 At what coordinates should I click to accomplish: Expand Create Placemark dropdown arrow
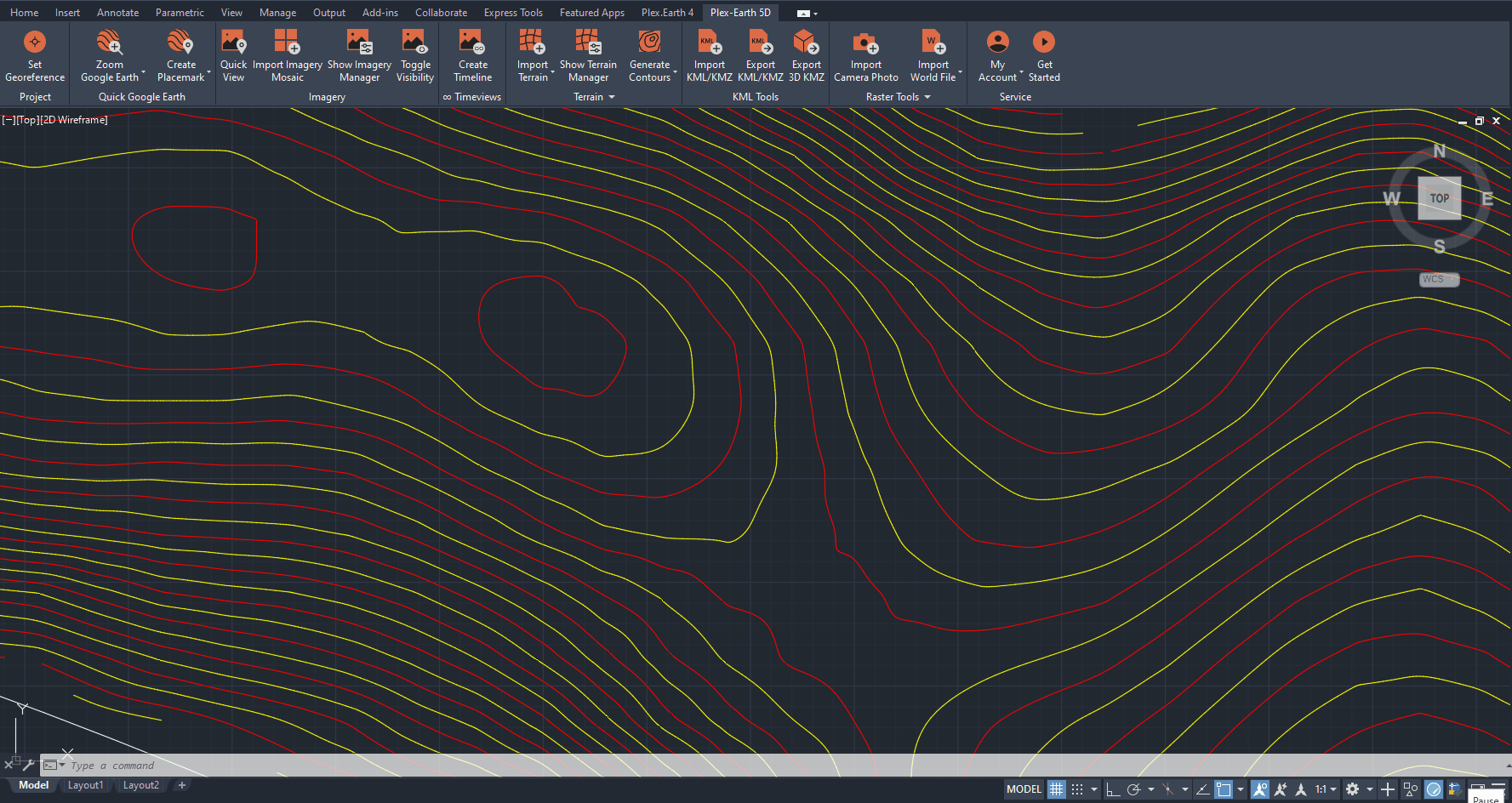[208, 72]
